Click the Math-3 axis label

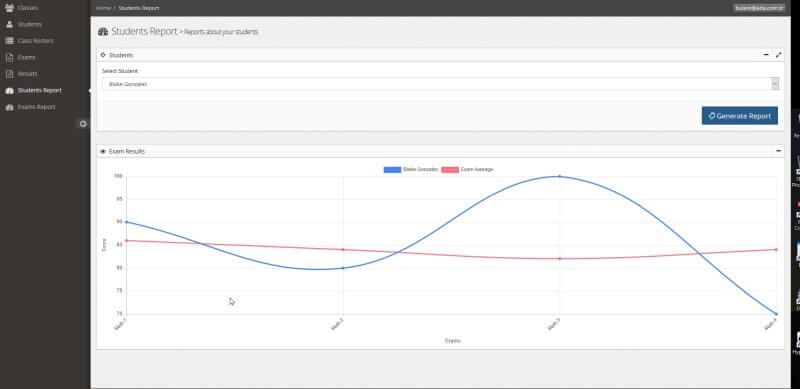pos(554,324)
